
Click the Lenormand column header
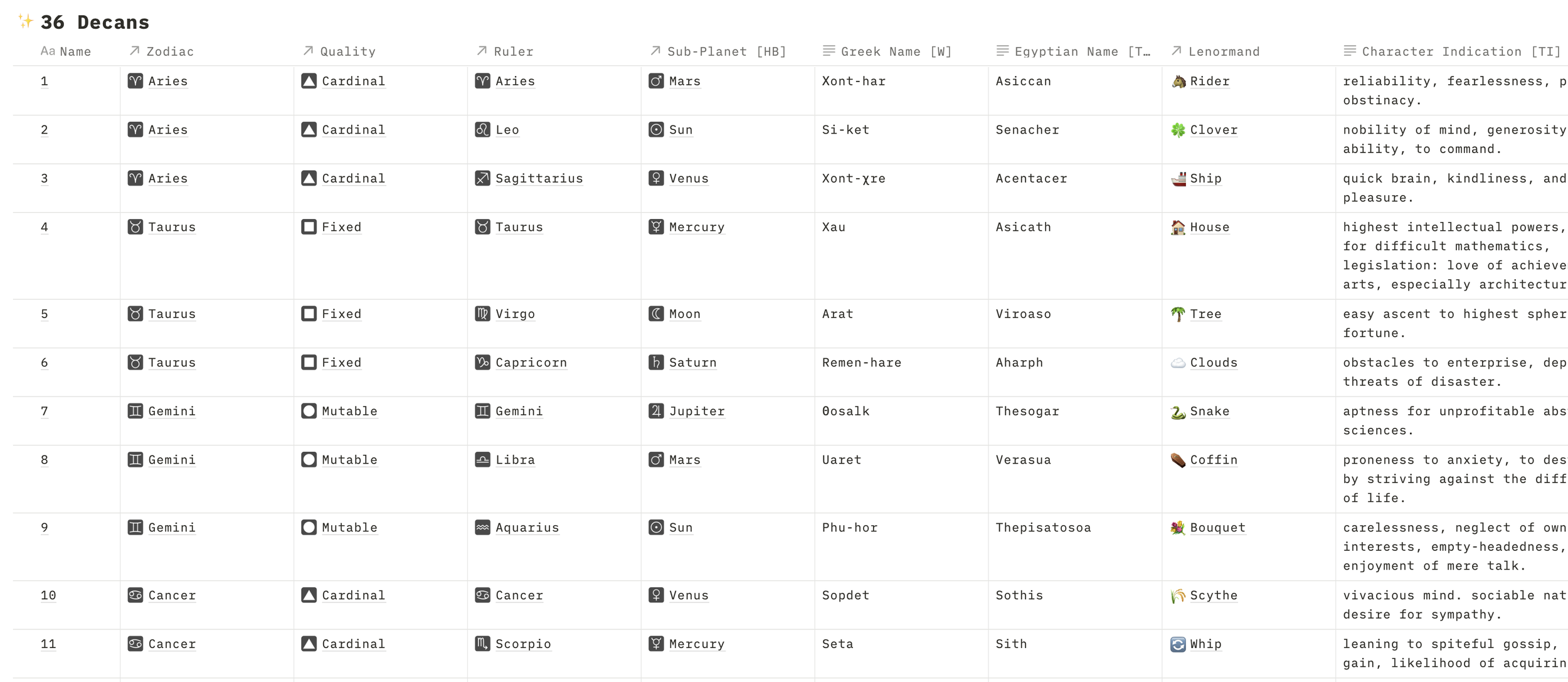click(x=1223, y=51)
